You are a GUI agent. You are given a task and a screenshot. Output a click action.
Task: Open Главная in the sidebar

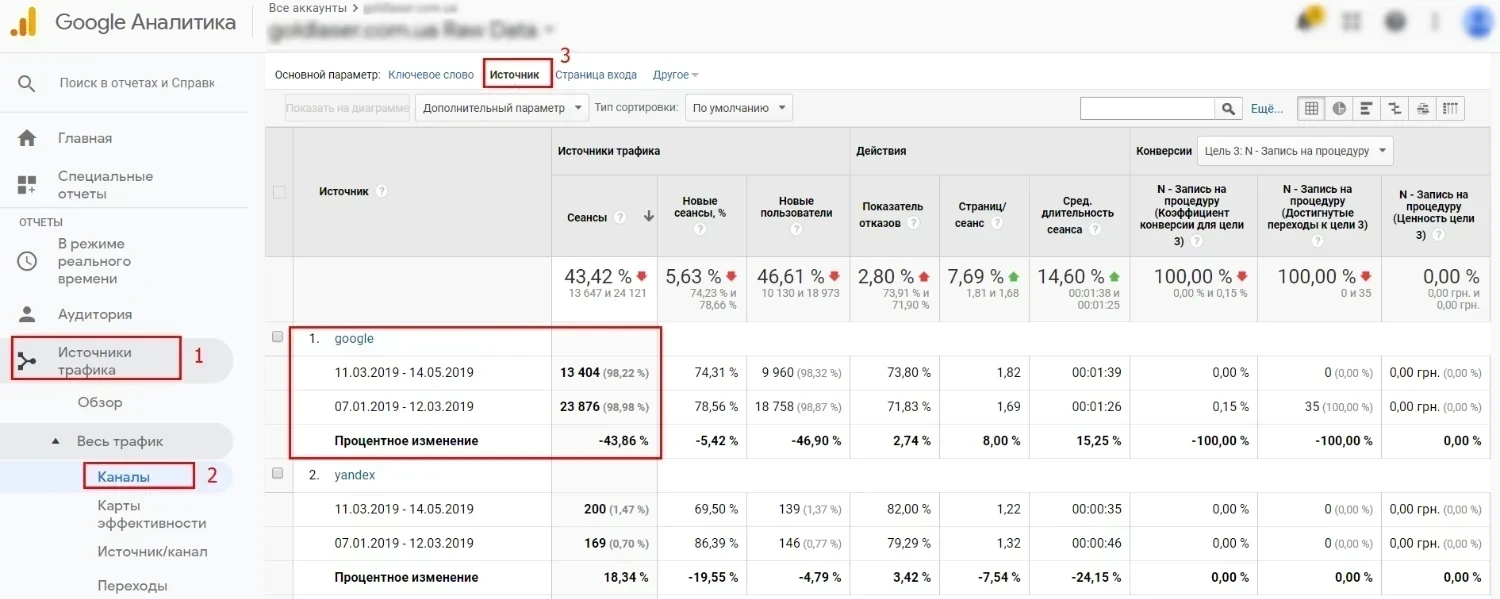pyautogui.click(x=85, y=138)
